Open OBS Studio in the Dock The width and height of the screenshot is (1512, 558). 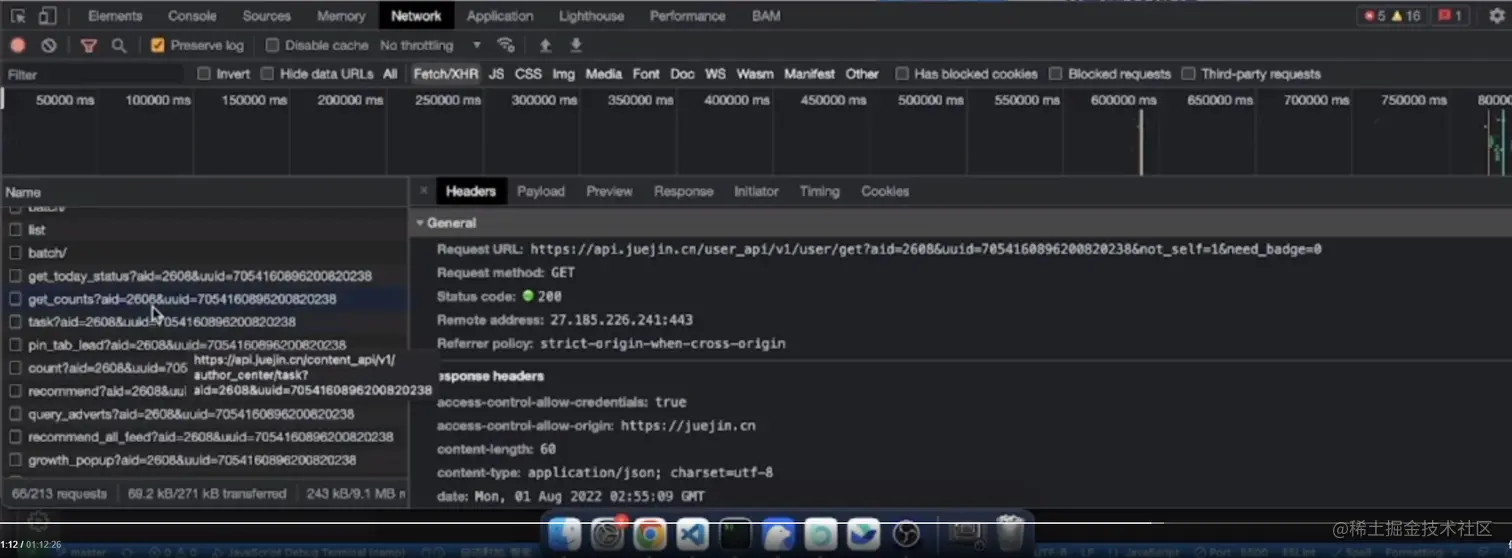(x=906, y=534)
